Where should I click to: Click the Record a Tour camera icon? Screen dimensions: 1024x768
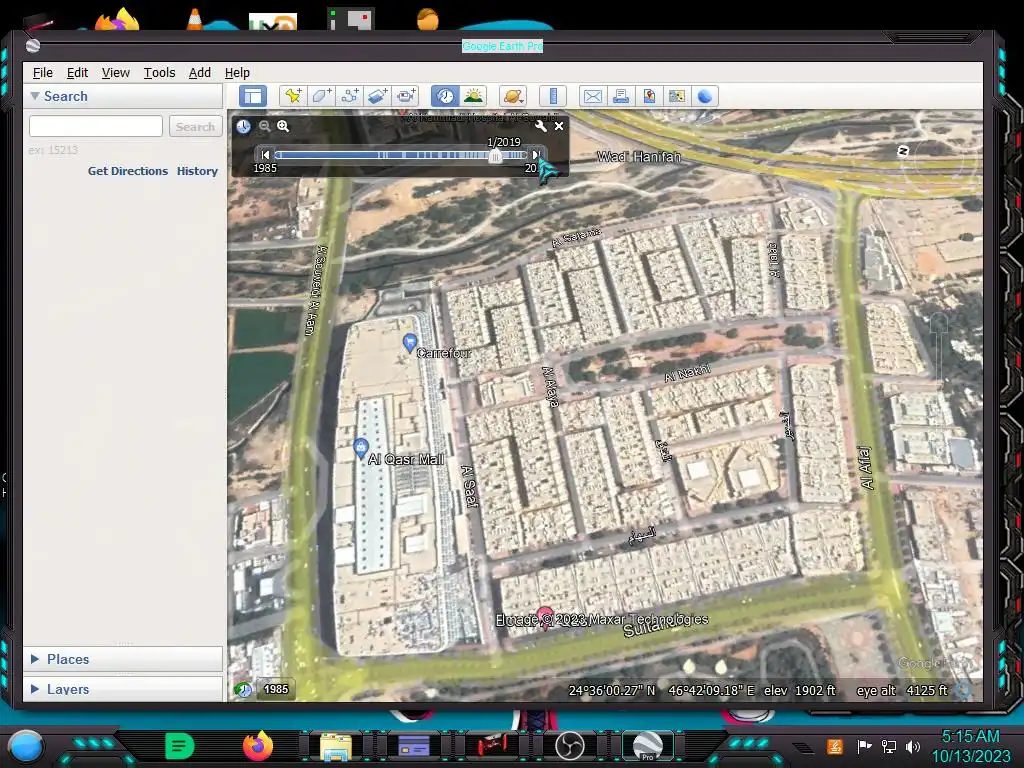point(406,97)
